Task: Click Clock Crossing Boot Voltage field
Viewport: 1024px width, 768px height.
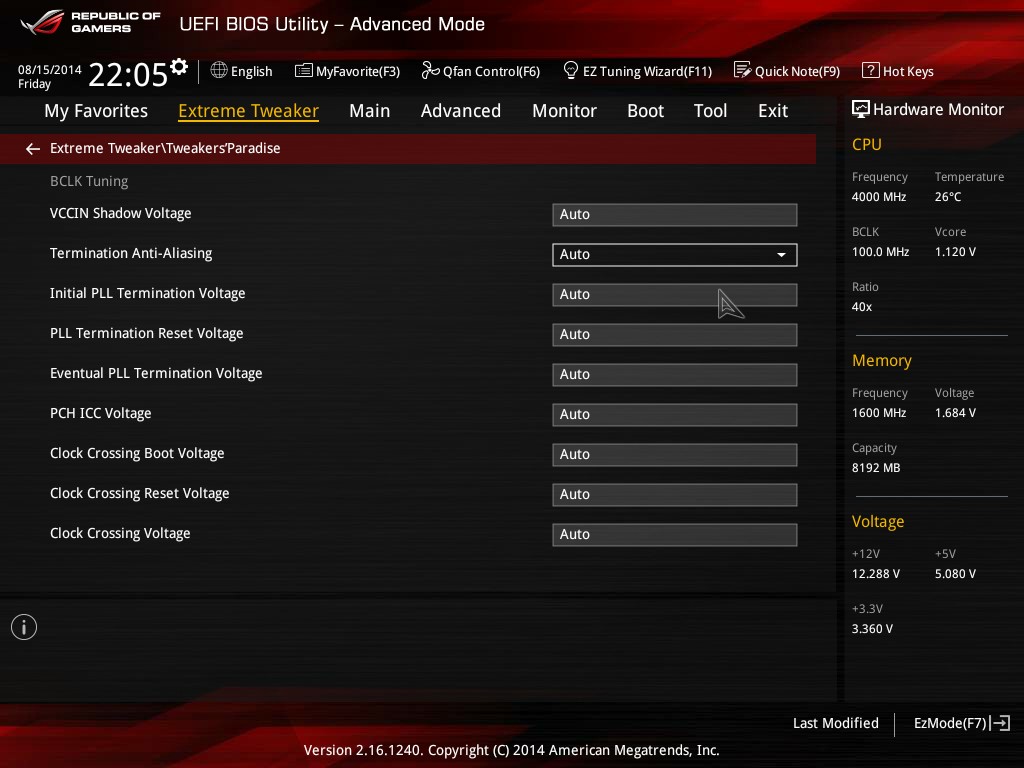Action: 675,455
